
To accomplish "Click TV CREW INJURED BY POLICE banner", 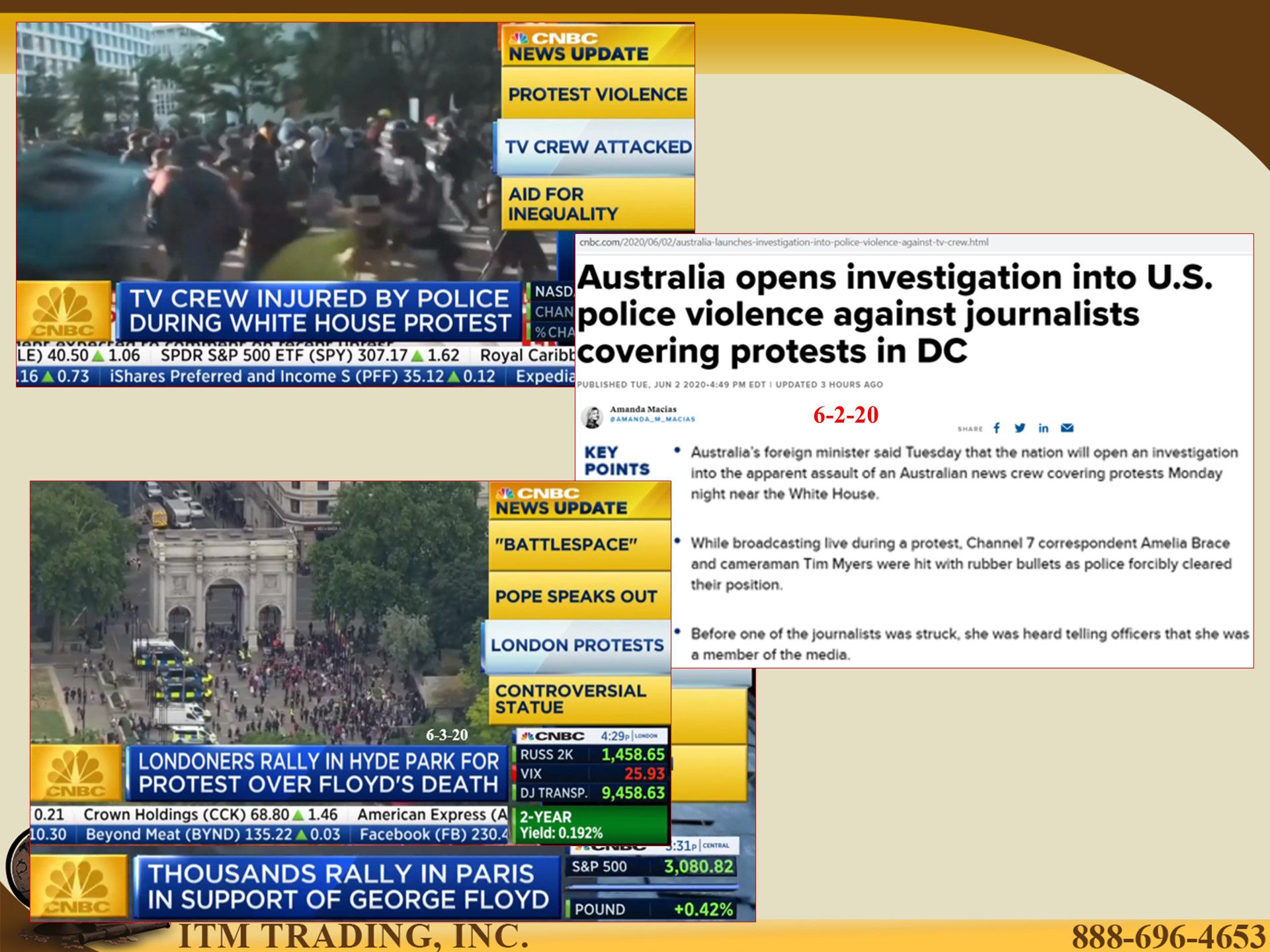I will [x=319, y=311].
